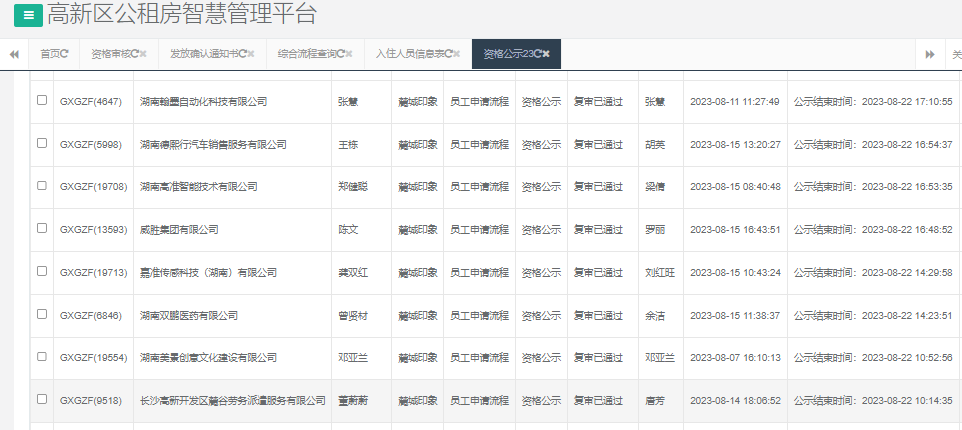Refresh the 发放确认通知书 tab via reload icon
This screenshot has height=430, width=962.
[x=242, y=54]
